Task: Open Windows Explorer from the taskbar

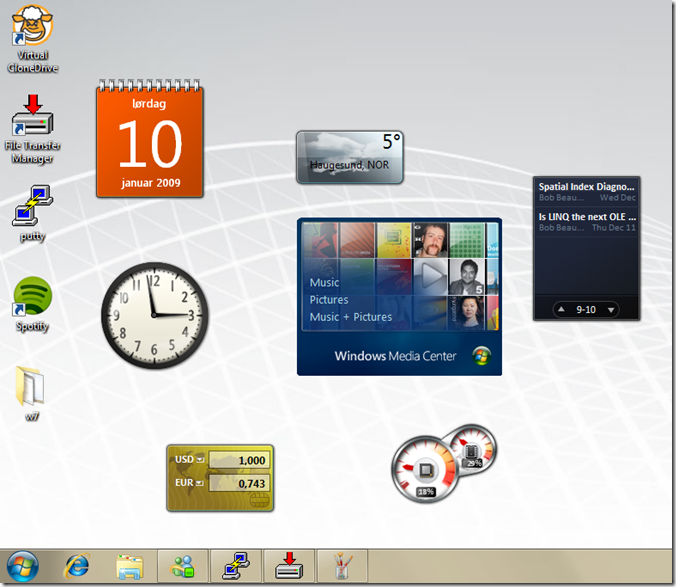Action: point(129,567)
